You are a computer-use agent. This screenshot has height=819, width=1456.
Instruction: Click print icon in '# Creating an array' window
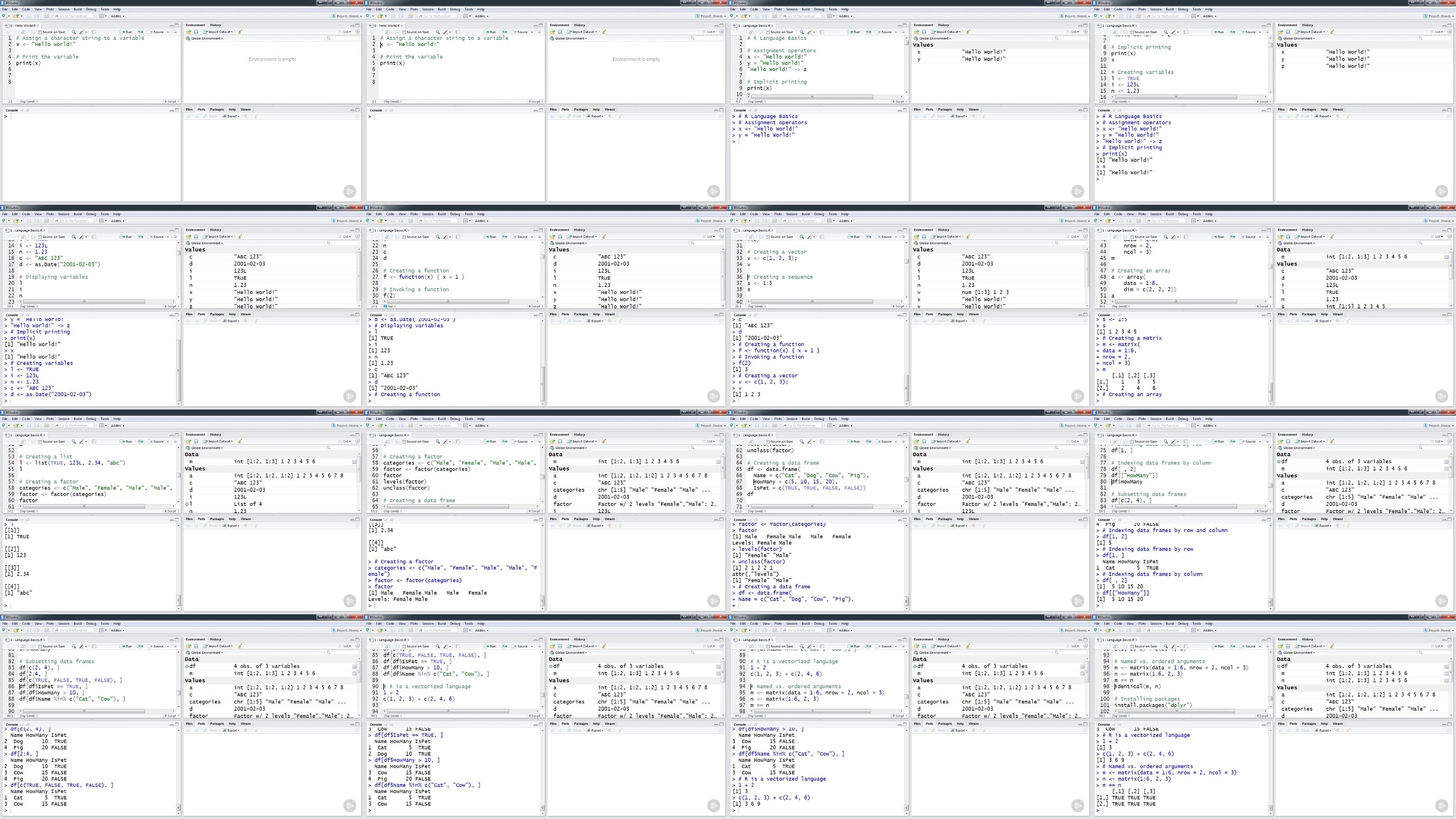point(1138,220)
